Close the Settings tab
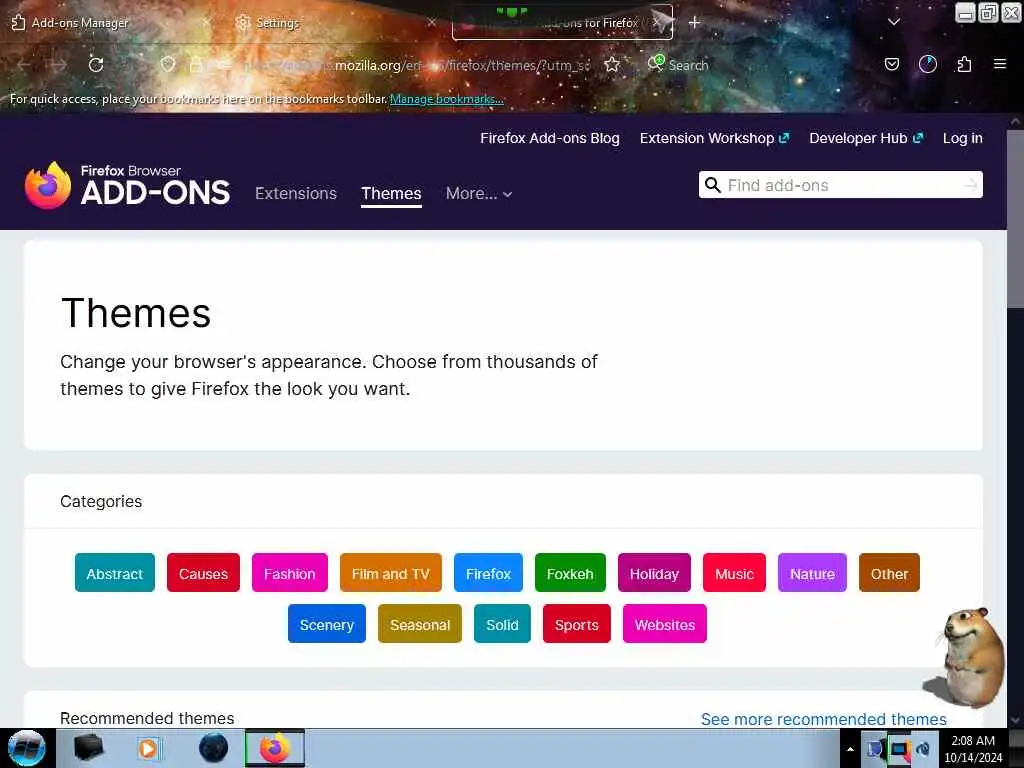Image resolution: width=1024 pixels, height=768 pixels. 432,22
